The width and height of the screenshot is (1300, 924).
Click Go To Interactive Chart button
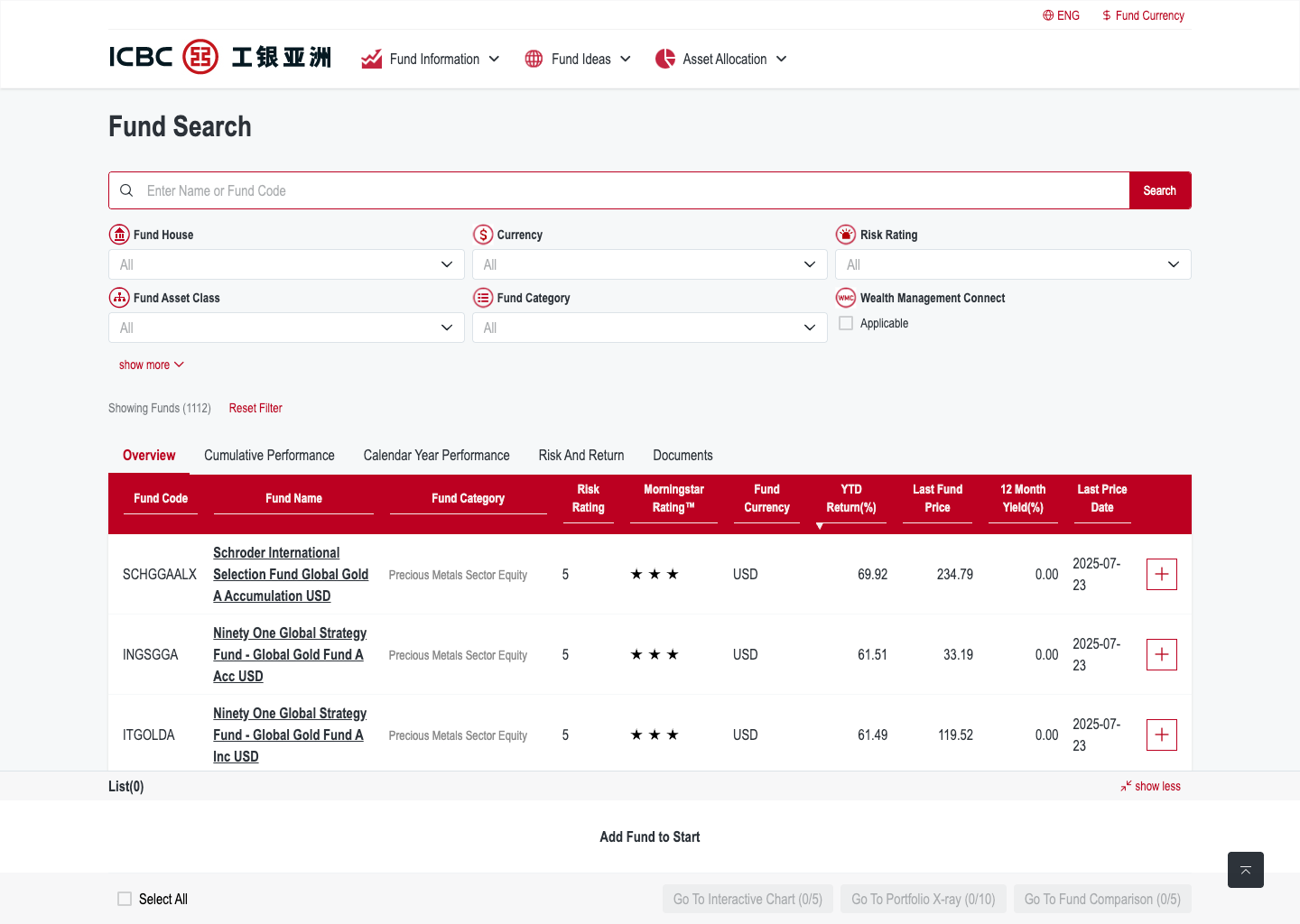coord(747,899)
